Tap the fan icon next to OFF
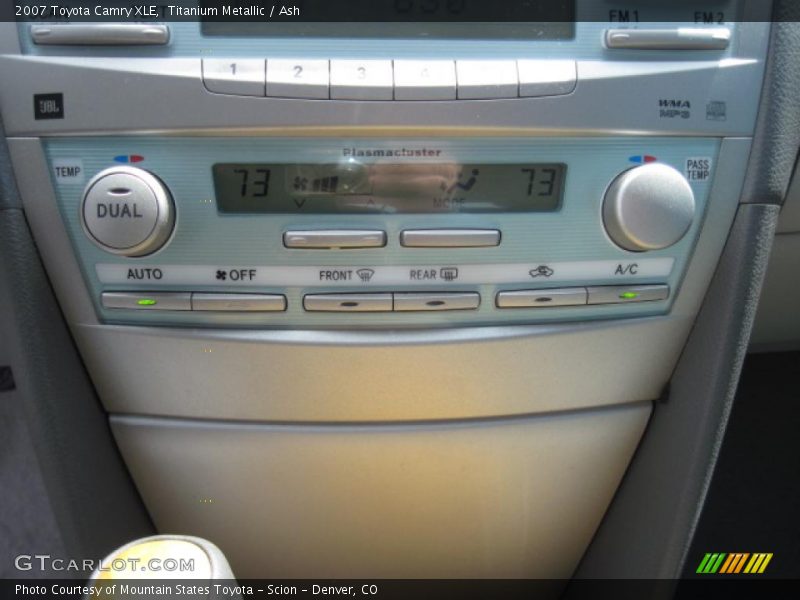Screen dimensions: 800x600 tap(221, 276)
